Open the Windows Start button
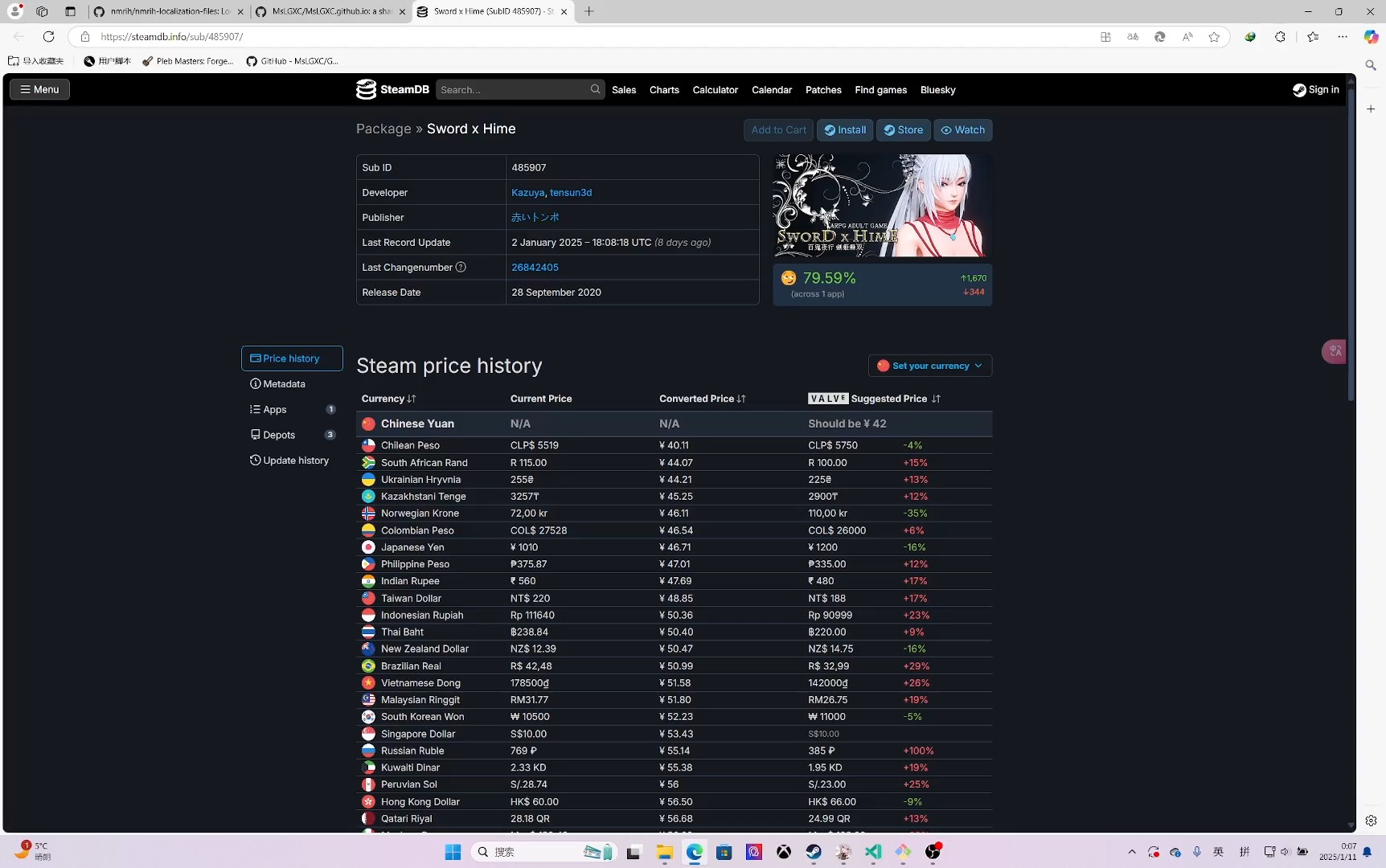 (453, 852)
